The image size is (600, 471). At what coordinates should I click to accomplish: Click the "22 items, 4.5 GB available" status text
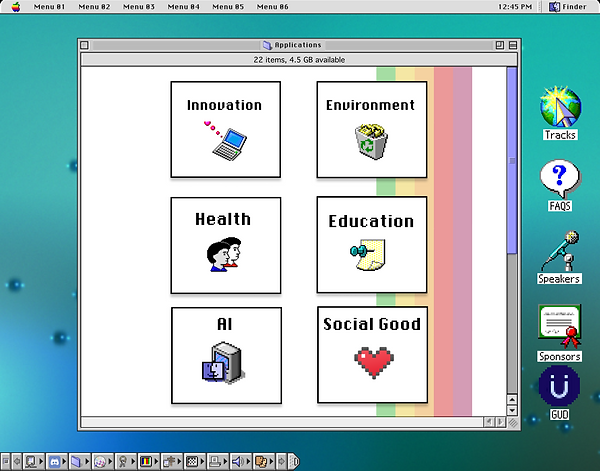click(x=299, y=60)
